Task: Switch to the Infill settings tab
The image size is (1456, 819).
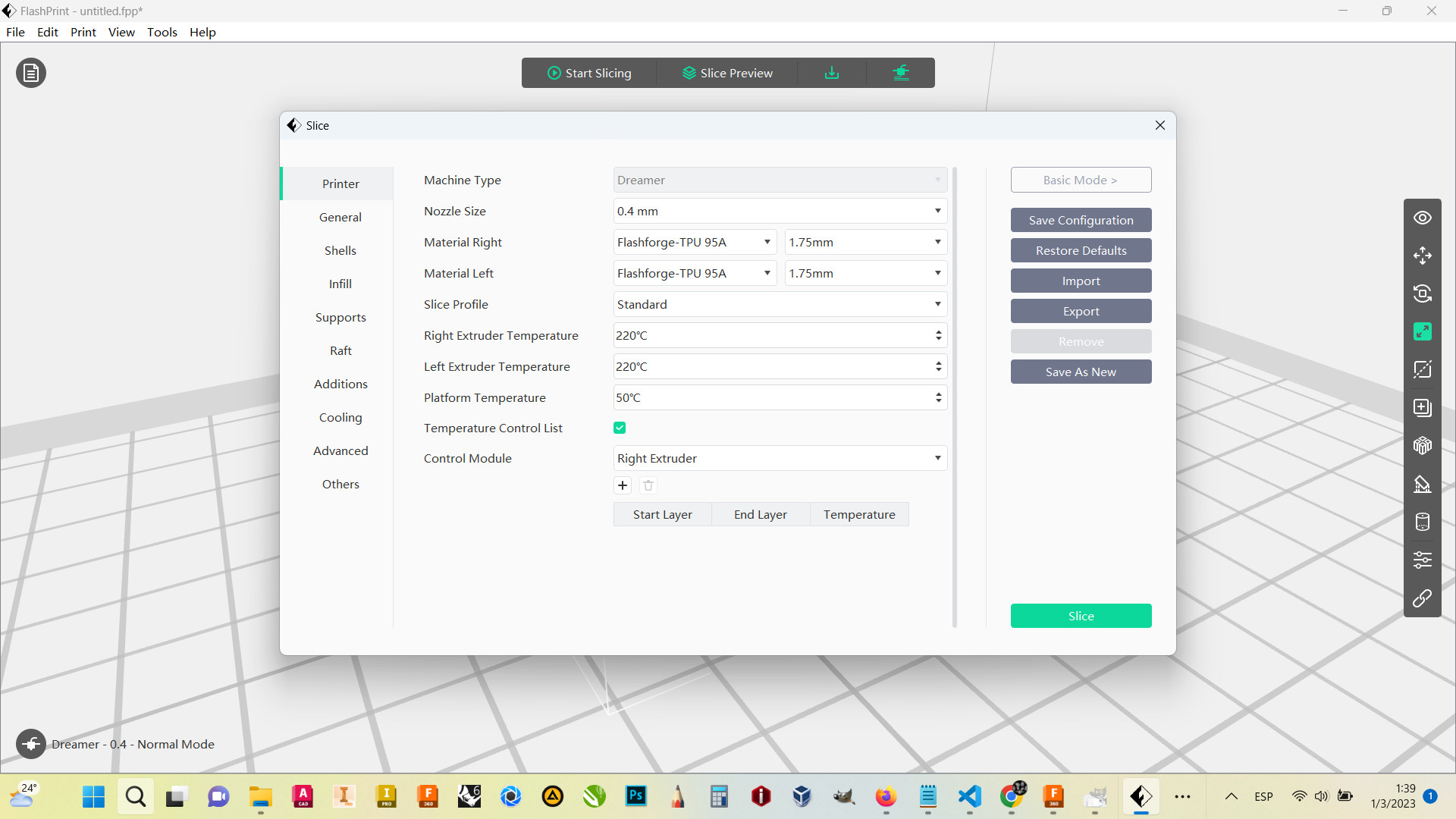Action: (x=340, y=284)
